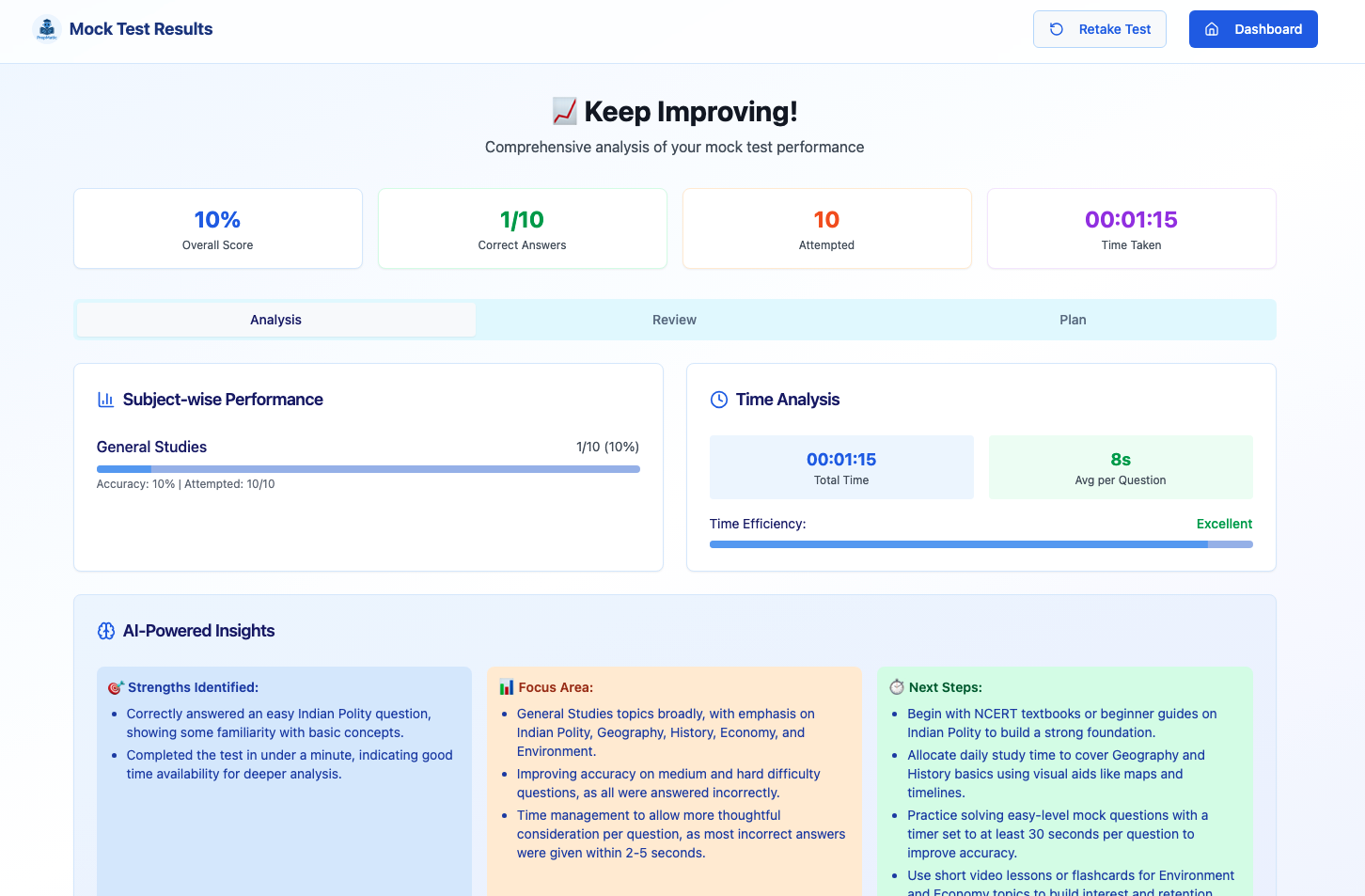The height and width of the screenshot is (896, 1365).
Task: Click the Subject-wise Performance heading
Action: pyautogui.click(x=223, y=400)
